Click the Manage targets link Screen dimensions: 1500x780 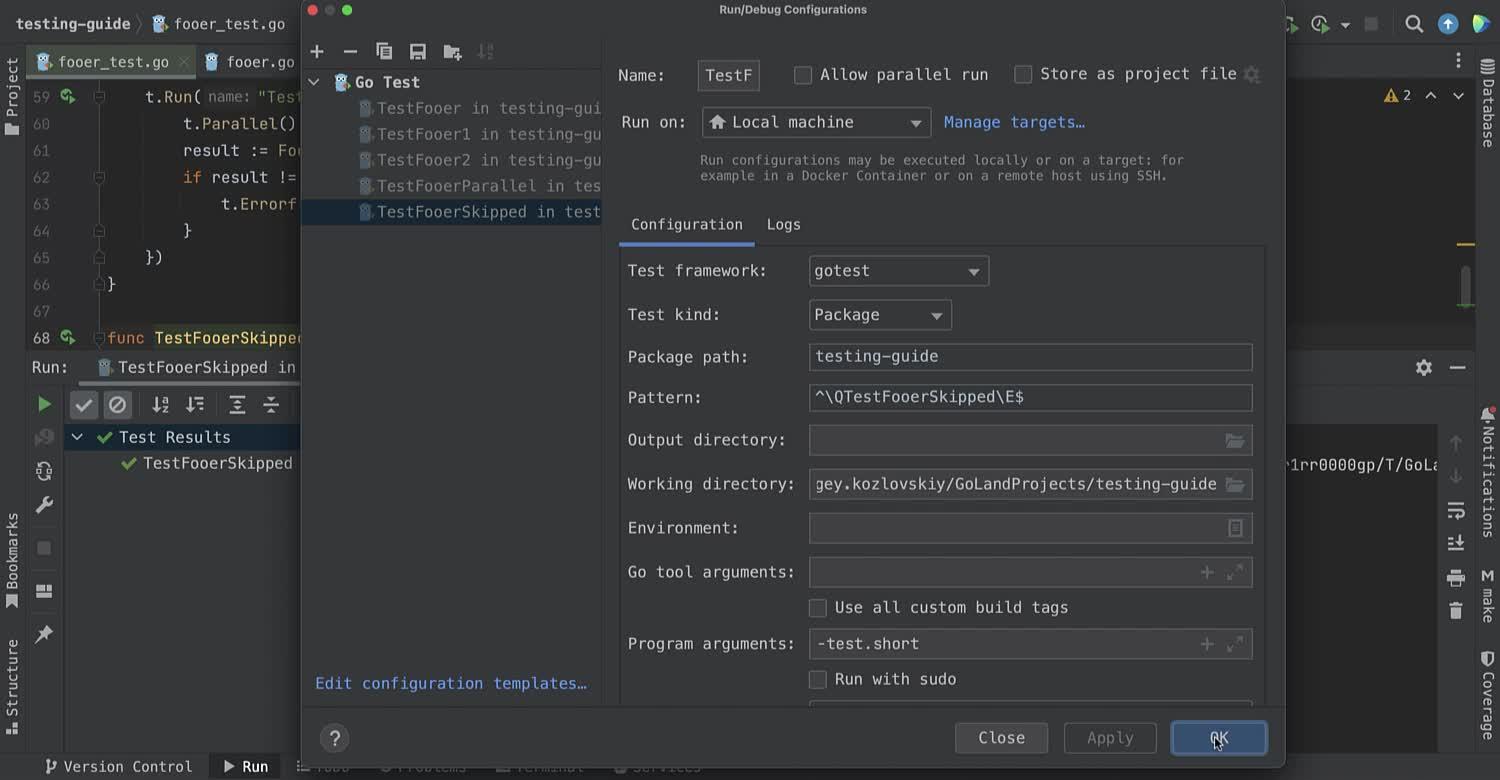click(x=1014, y=122)
